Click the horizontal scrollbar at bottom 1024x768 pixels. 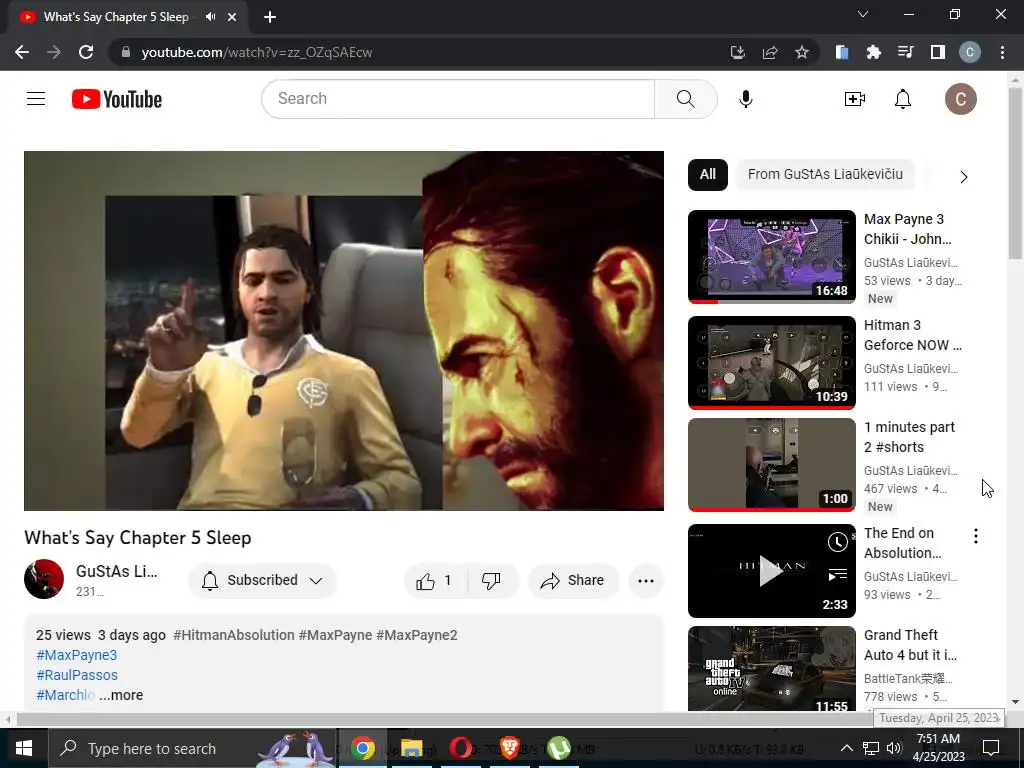tap(444, 719)
